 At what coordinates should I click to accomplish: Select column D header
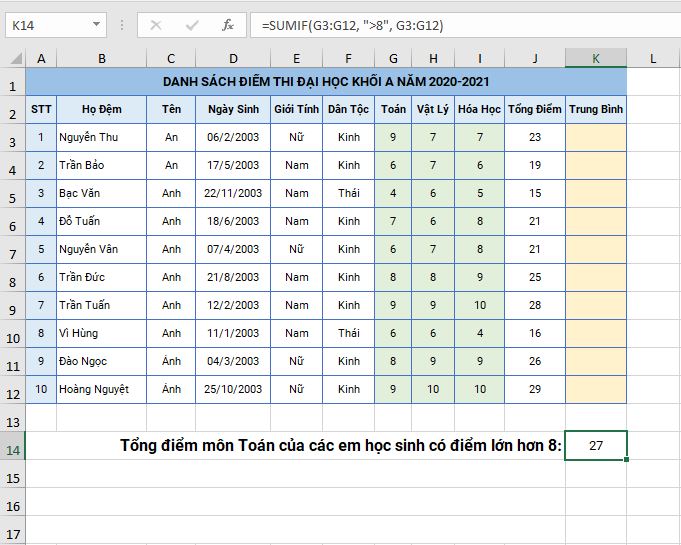tap(233, 58)
